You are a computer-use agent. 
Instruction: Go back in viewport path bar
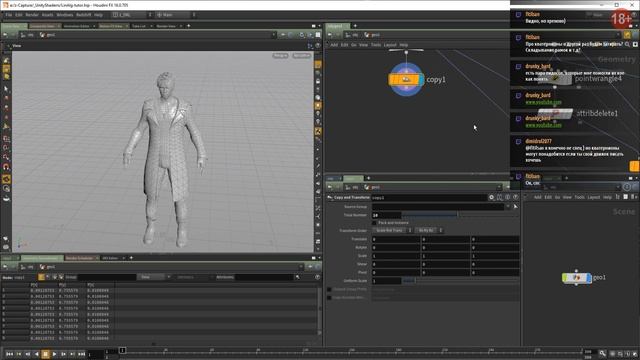pyautogui.click(x=5, y=35)
